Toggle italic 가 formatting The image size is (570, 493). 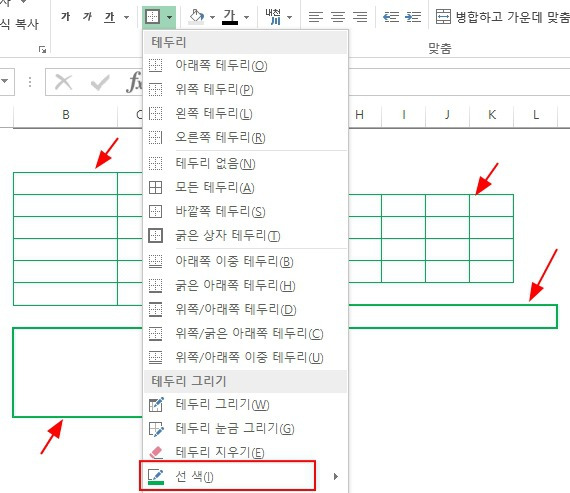[87, 16]
